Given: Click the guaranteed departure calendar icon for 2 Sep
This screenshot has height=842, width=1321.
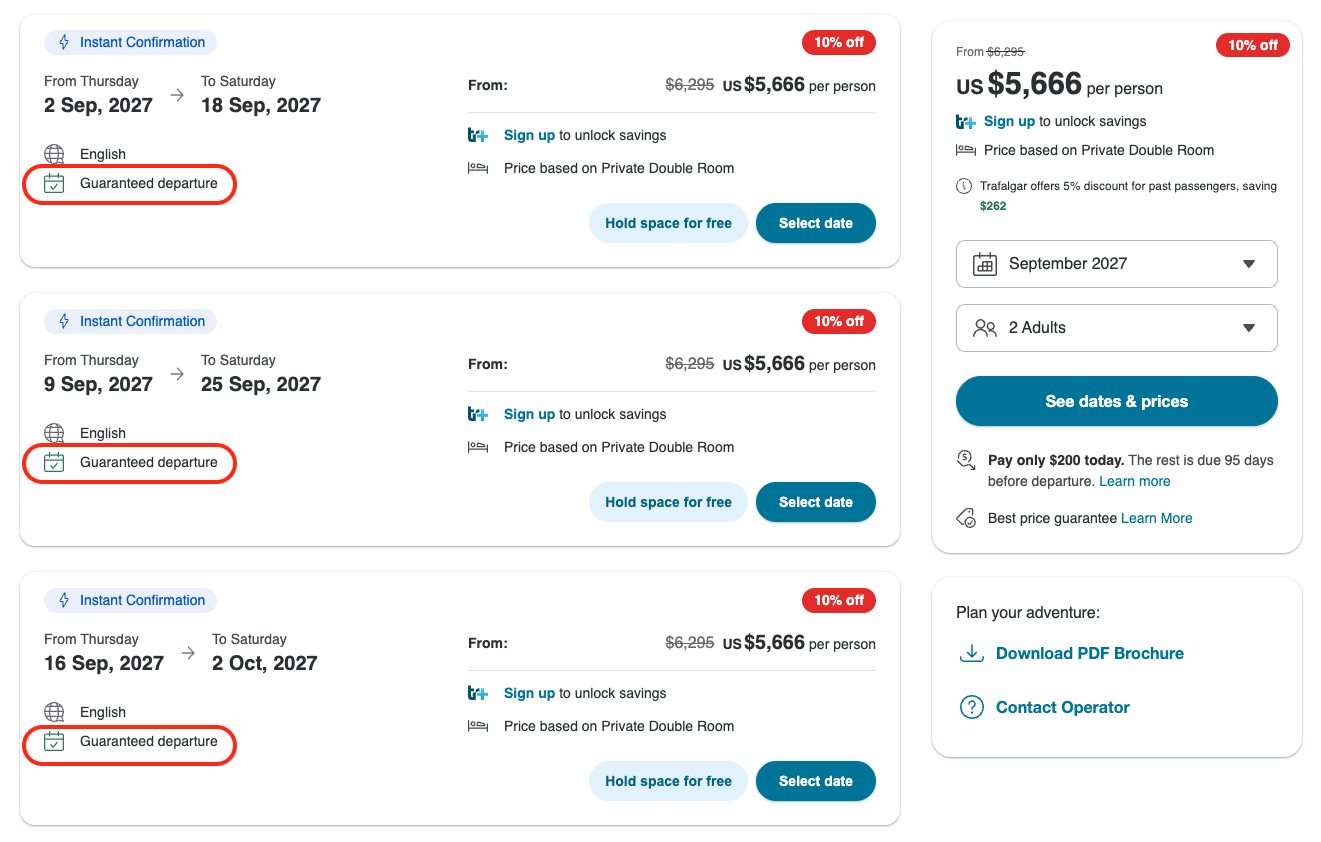Looking at the screenshot, I should coord(54,183).
